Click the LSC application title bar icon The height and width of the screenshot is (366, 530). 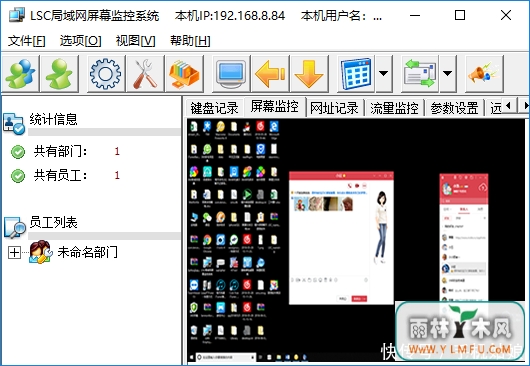17,15
